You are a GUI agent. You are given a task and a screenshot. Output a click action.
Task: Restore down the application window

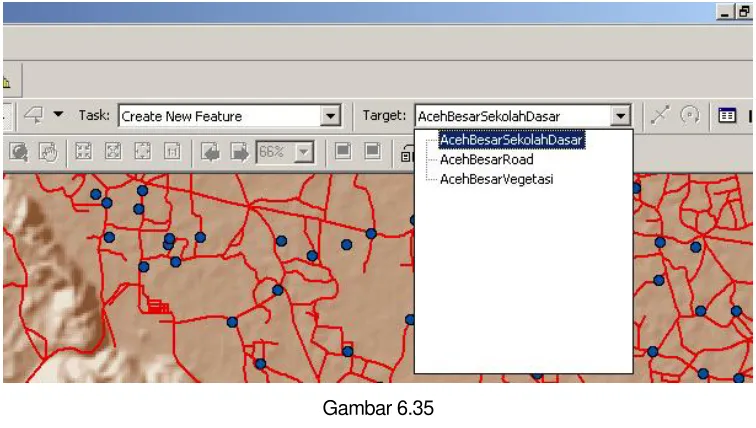pos(744,13)
